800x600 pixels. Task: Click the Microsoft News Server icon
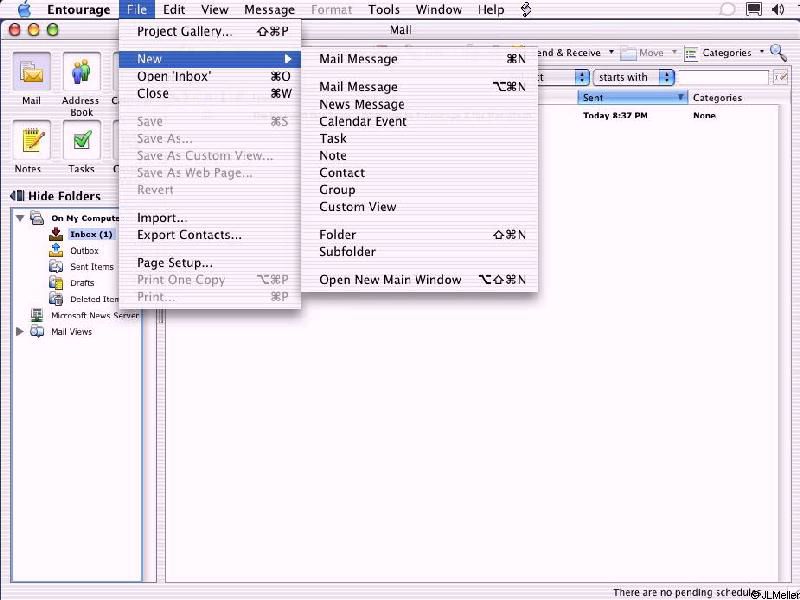37,315
